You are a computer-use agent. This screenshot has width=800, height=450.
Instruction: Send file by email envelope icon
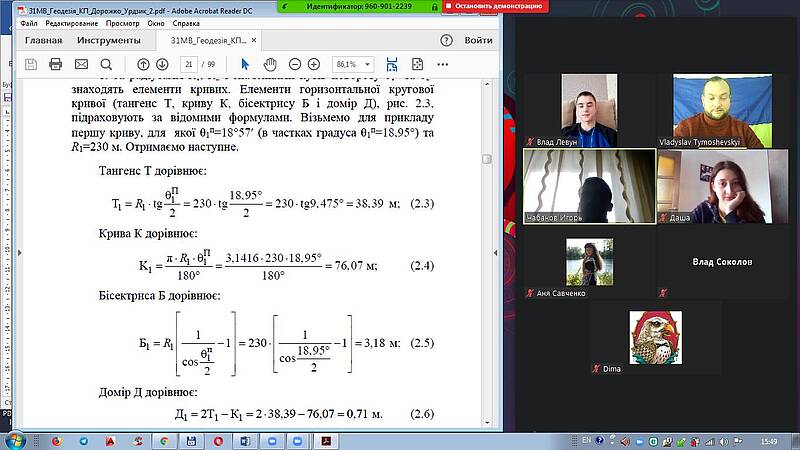click(80, 64)
